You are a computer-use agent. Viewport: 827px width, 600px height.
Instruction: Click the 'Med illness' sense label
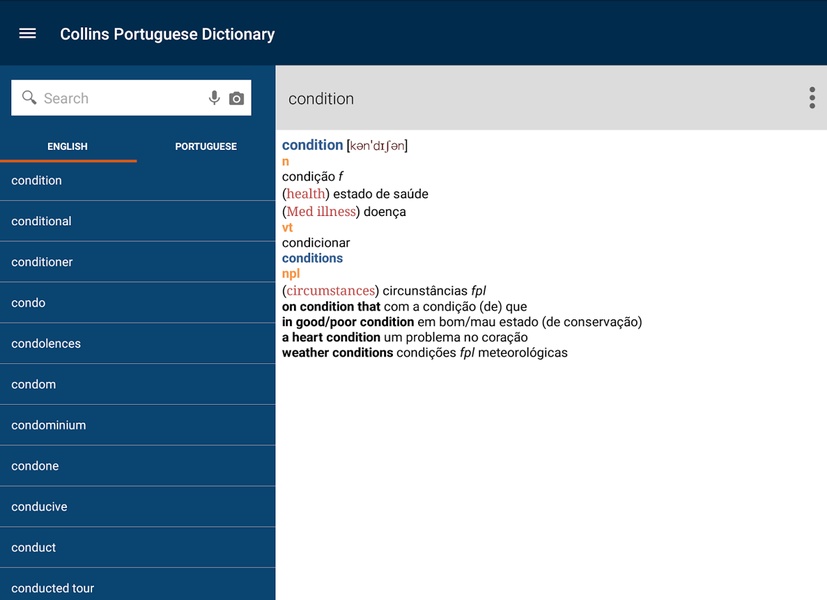(321, 211)
